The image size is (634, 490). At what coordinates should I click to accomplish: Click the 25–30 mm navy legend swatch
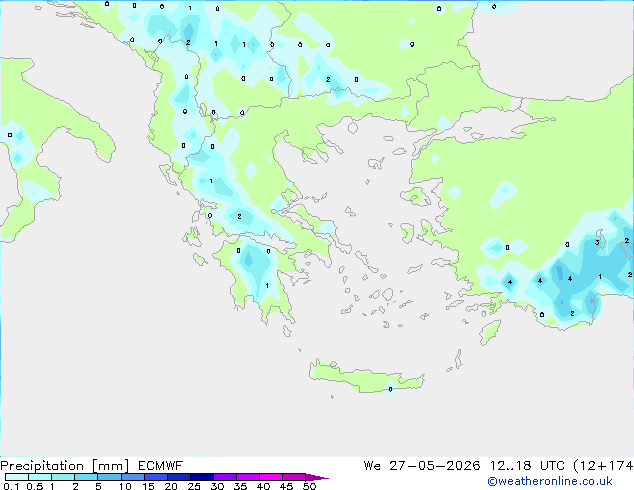click(202, 477)
